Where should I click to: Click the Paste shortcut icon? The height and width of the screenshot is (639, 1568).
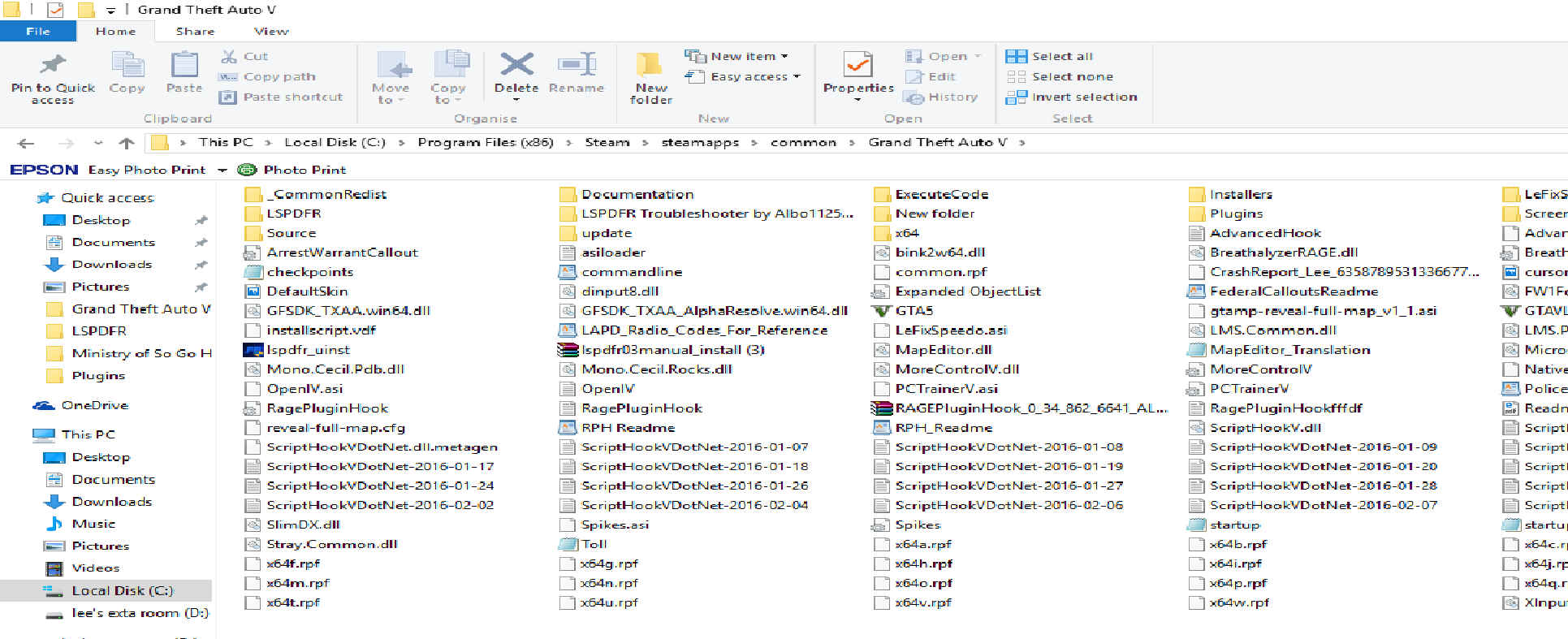(x=227, y=97)
